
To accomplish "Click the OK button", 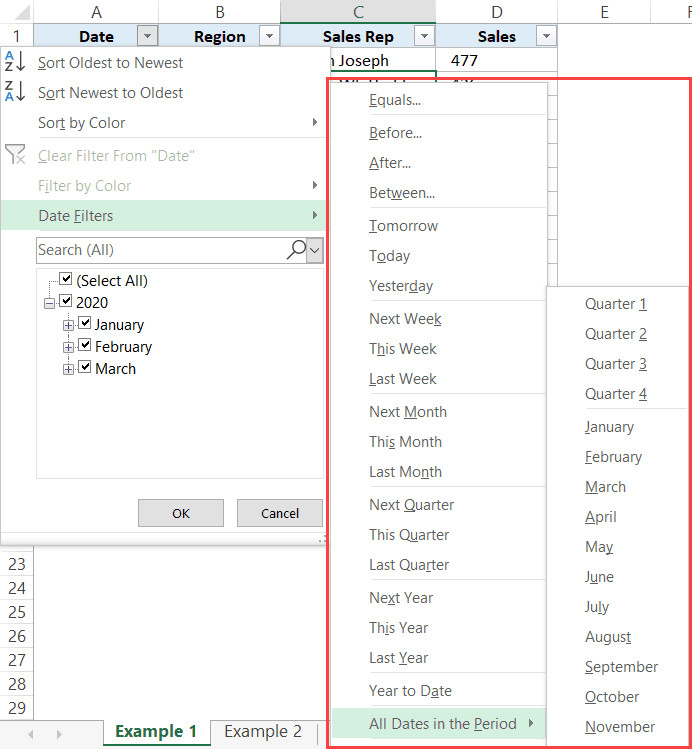I will pos(181,513).
